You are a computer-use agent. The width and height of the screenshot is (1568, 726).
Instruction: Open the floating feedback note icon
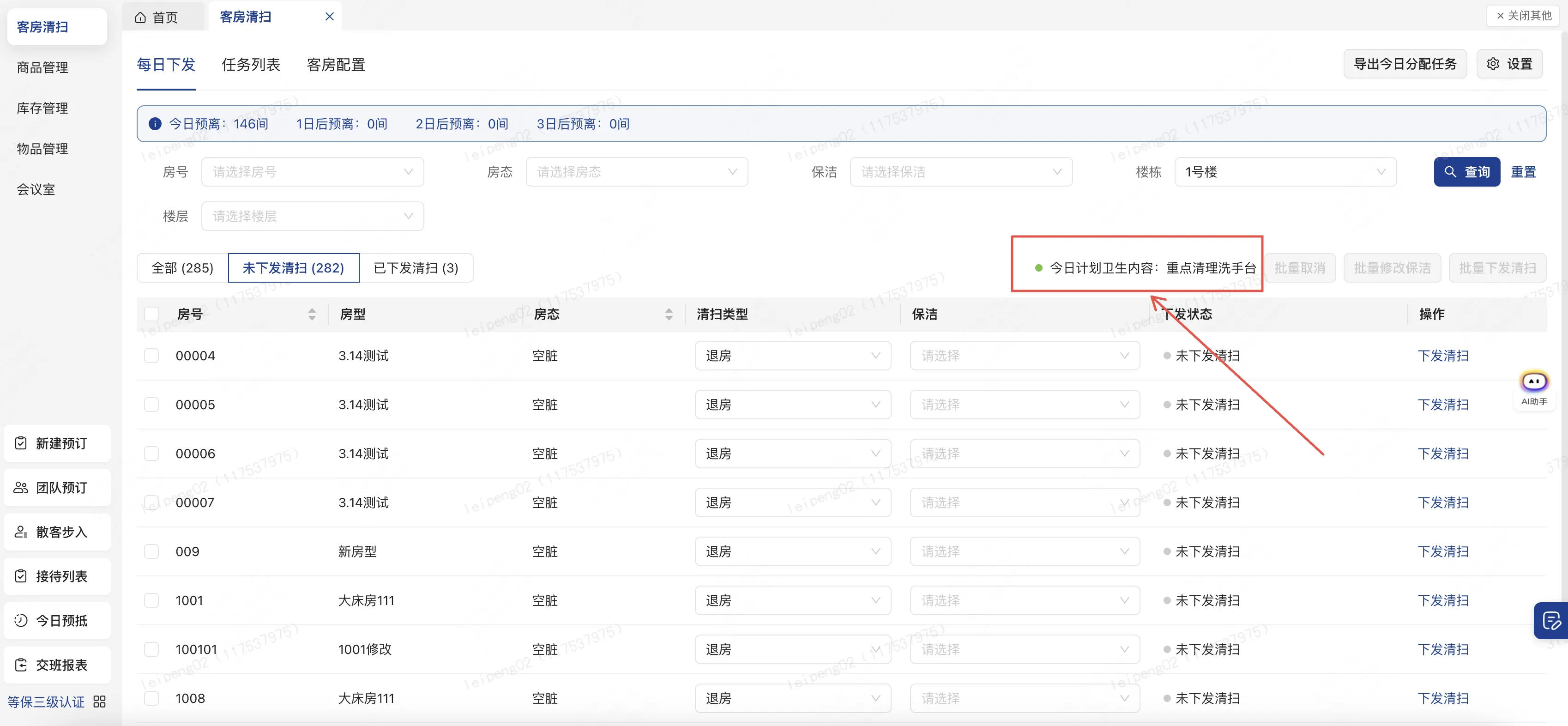[1551, 621]
